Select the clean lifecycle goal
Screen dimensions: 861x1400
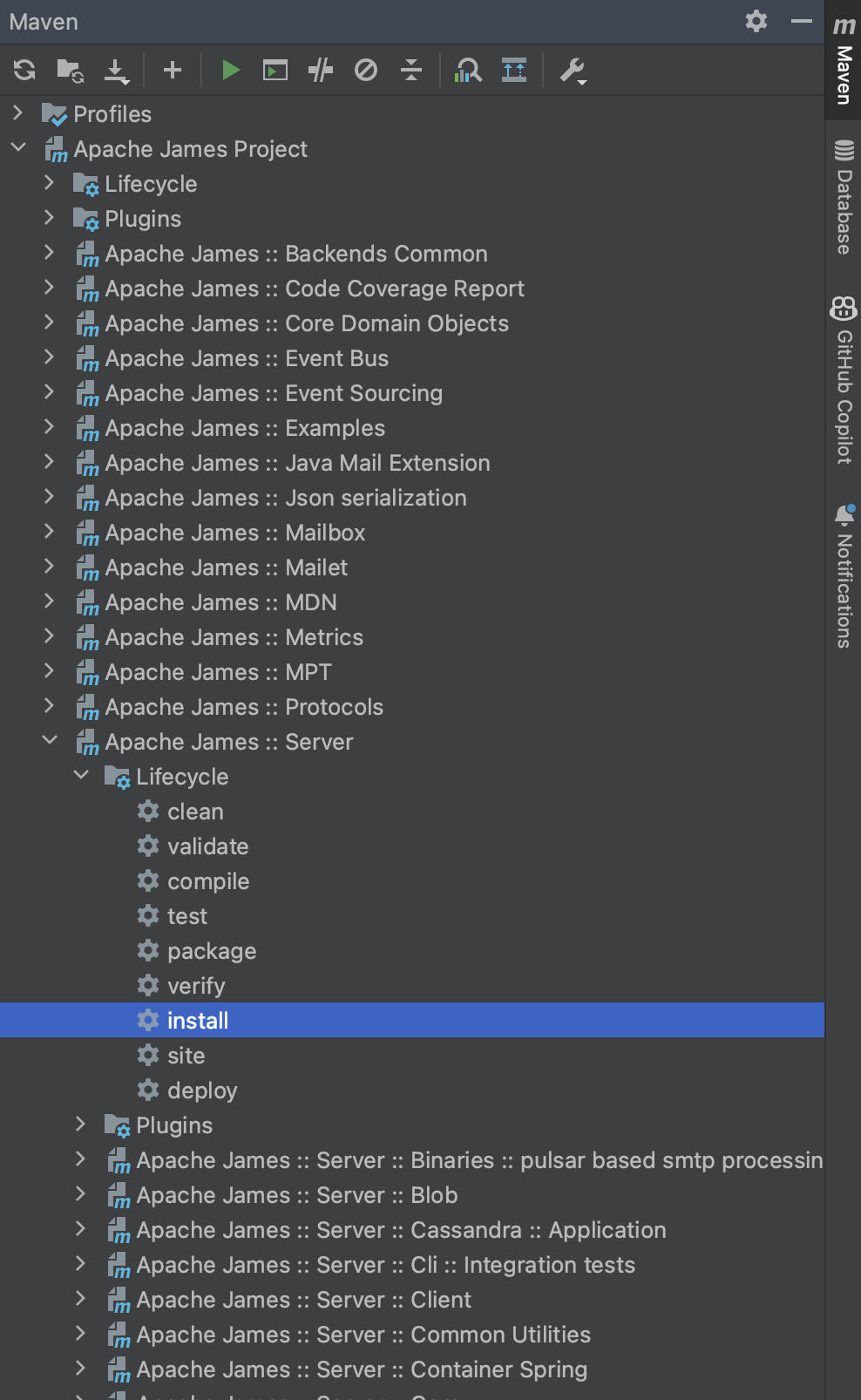(x=195, y=812)
